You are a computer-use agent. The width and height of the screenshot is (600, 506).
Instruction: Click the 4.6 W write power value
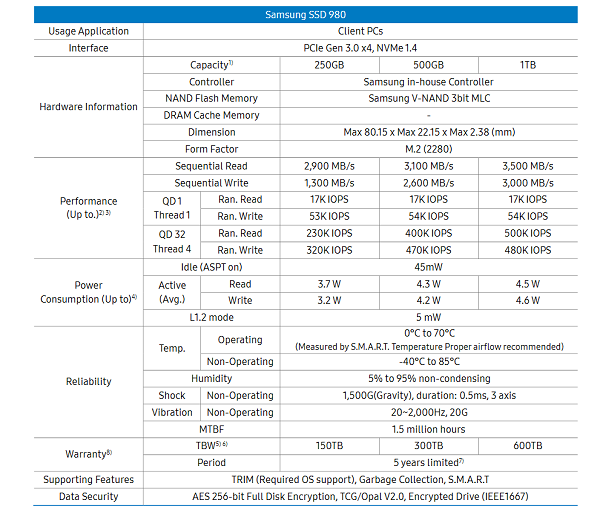tap(528, 300)
